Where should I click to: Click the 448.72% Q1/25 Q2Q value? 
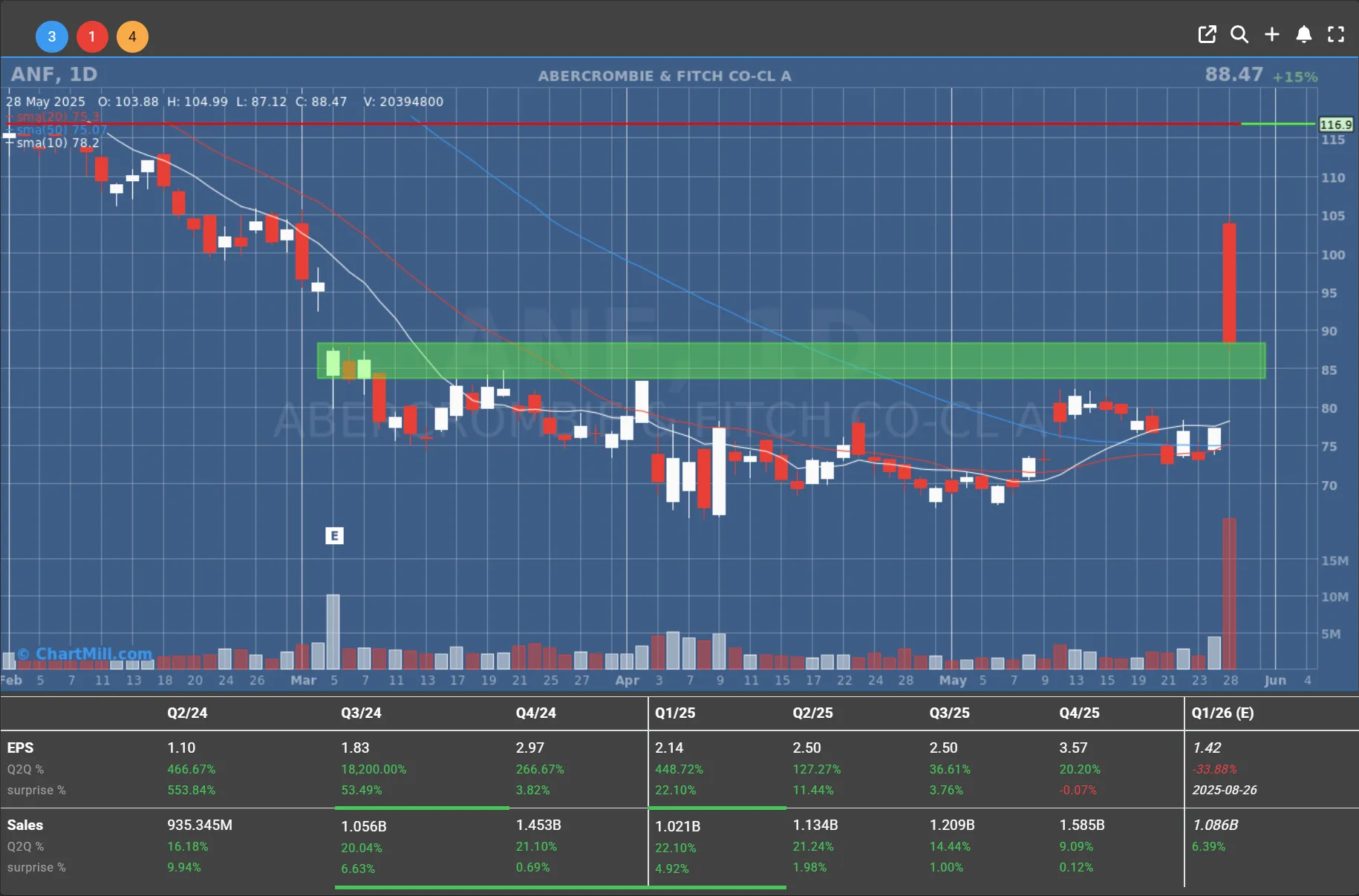[679, 769]
